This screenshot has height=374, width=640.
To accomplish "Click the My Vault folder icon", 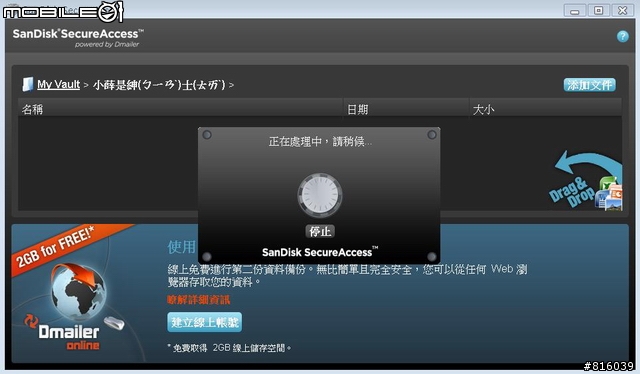I will (x=27, y=84).
